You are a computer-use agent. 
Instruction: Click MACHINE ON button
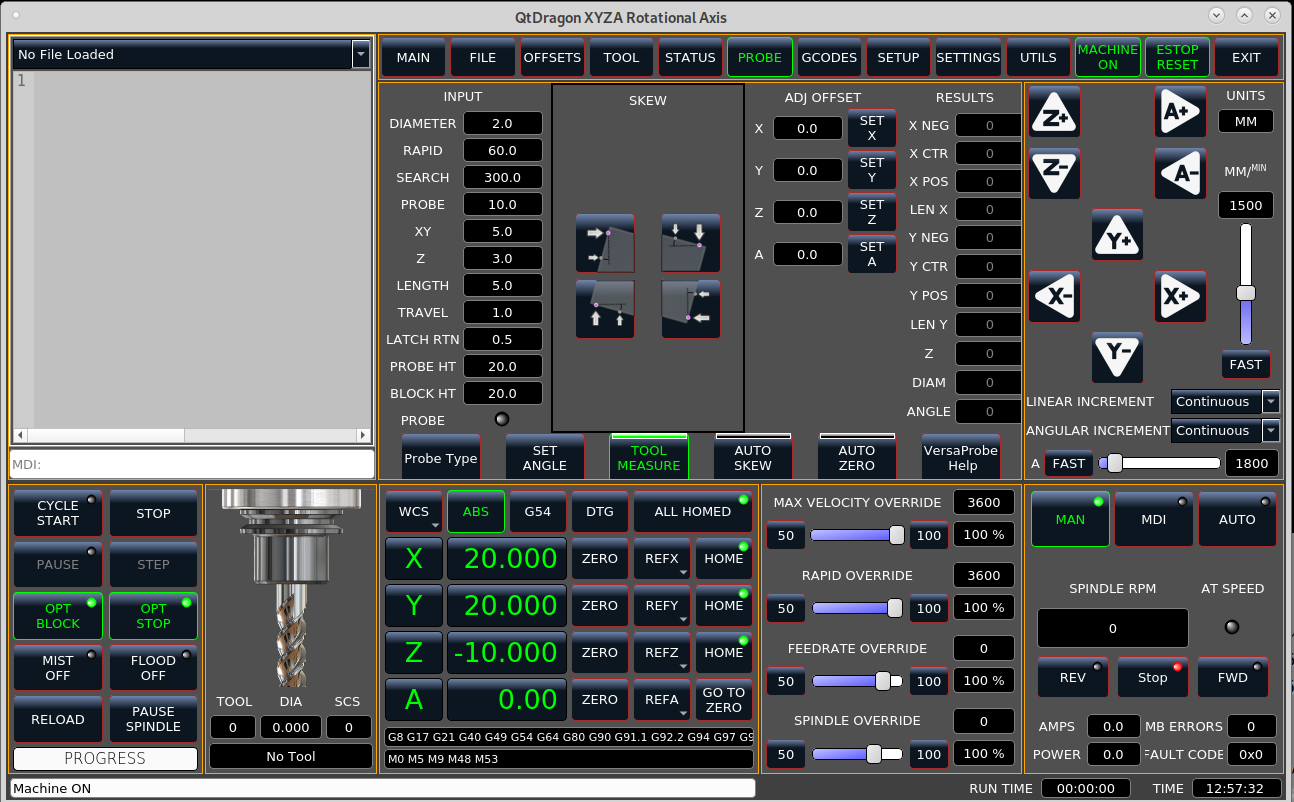(1108, 58)
